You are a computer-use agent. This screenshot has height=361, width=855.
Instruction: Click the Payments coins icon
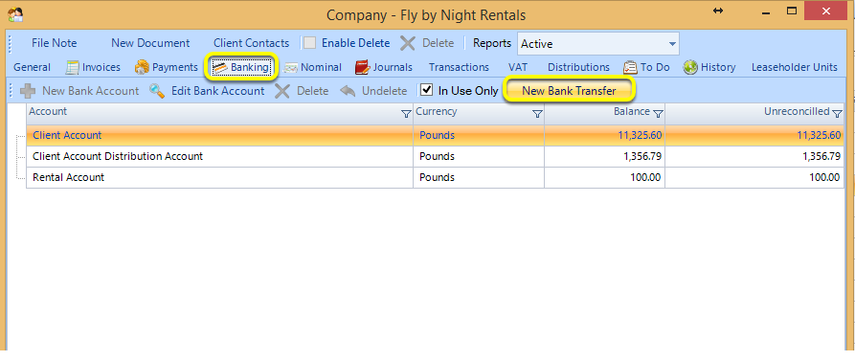[142, 67]
